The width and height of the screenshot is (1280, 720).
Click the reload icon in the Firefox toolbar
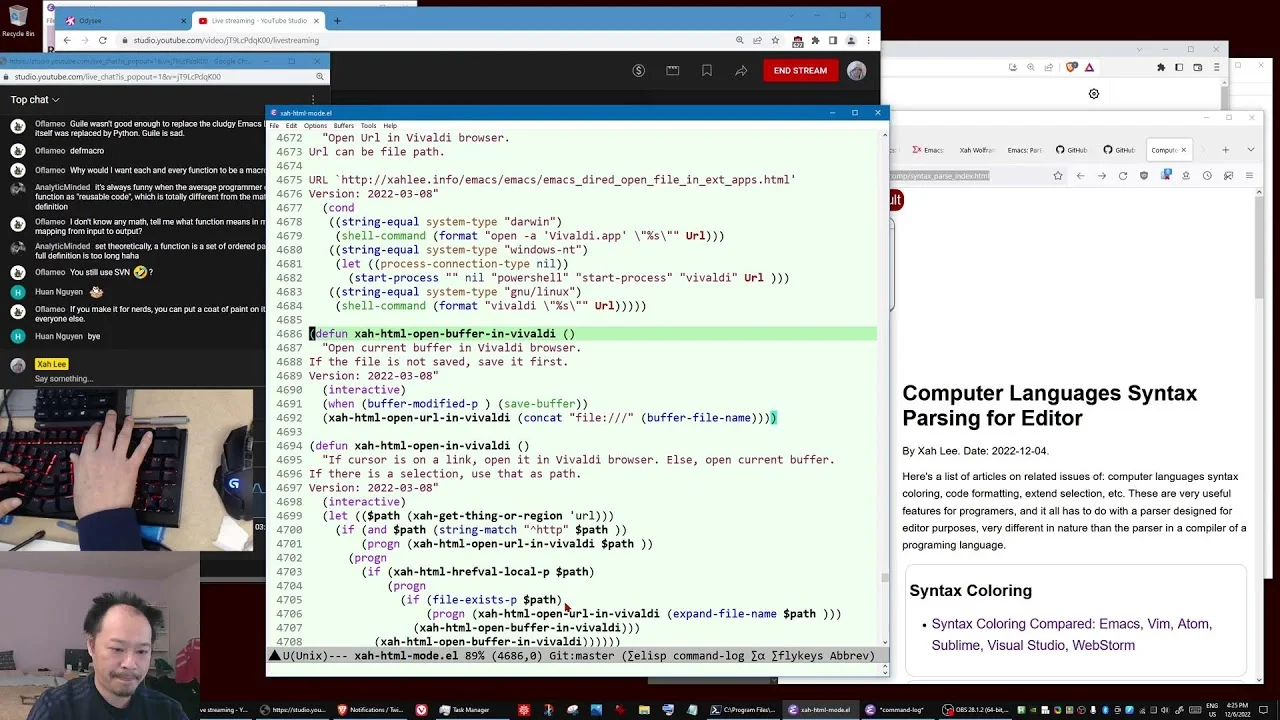1122,176
